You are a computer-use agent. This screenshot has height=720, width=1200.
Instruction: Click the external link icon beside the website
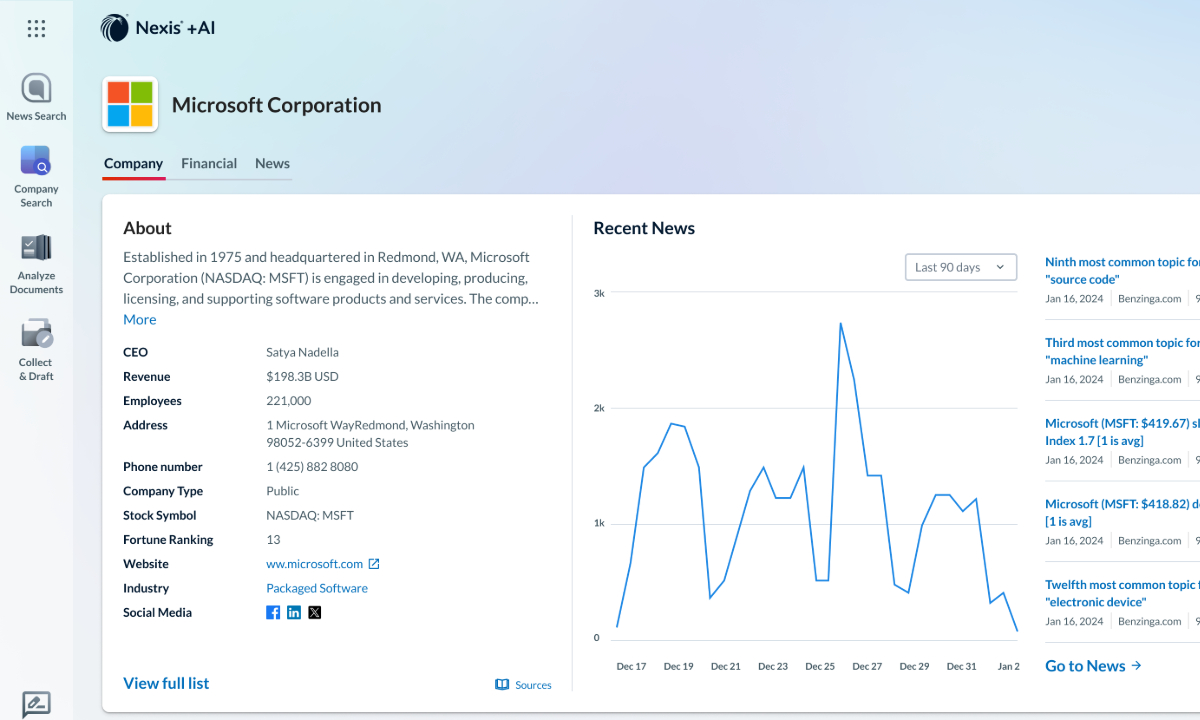[x=374, y=563]
